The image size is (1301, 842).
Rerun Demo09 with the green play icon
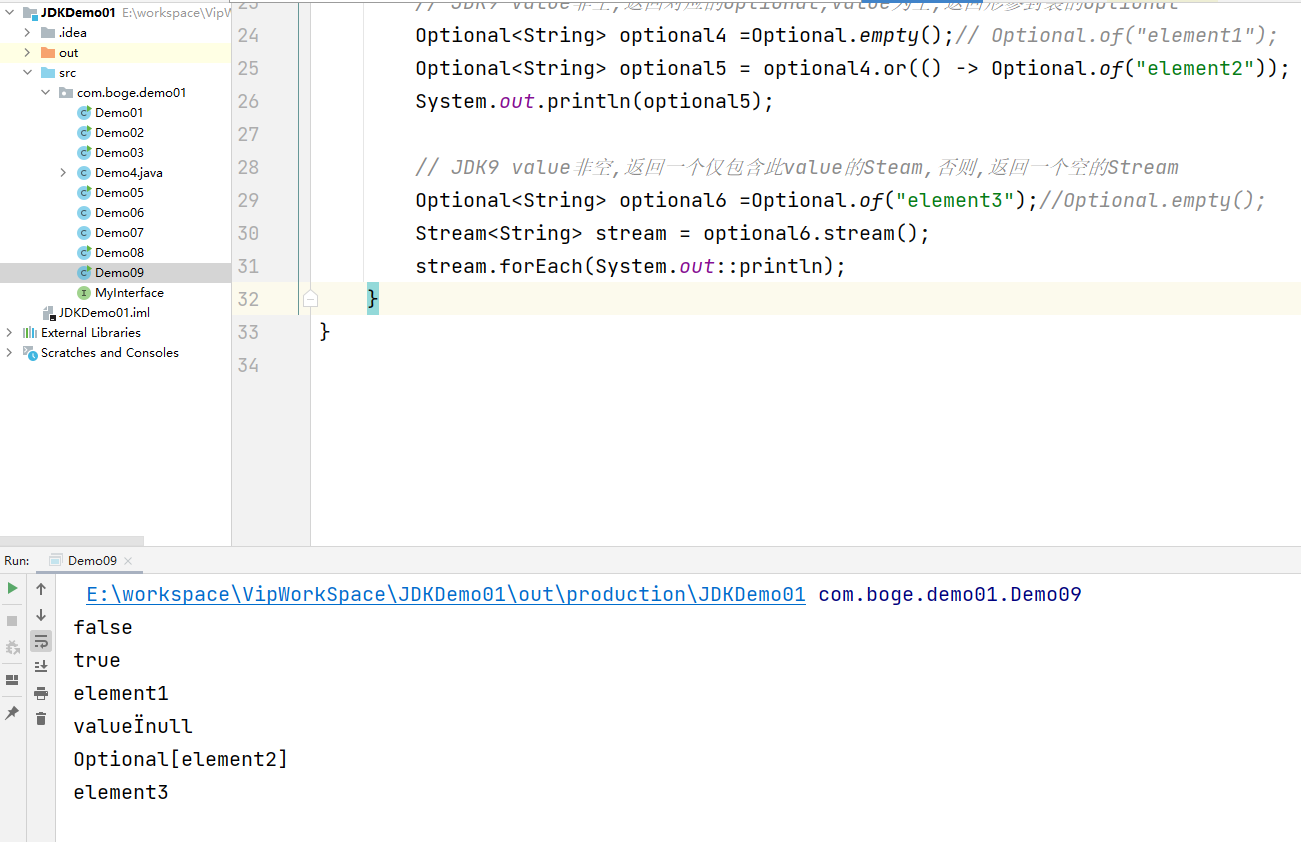(12, 588)
